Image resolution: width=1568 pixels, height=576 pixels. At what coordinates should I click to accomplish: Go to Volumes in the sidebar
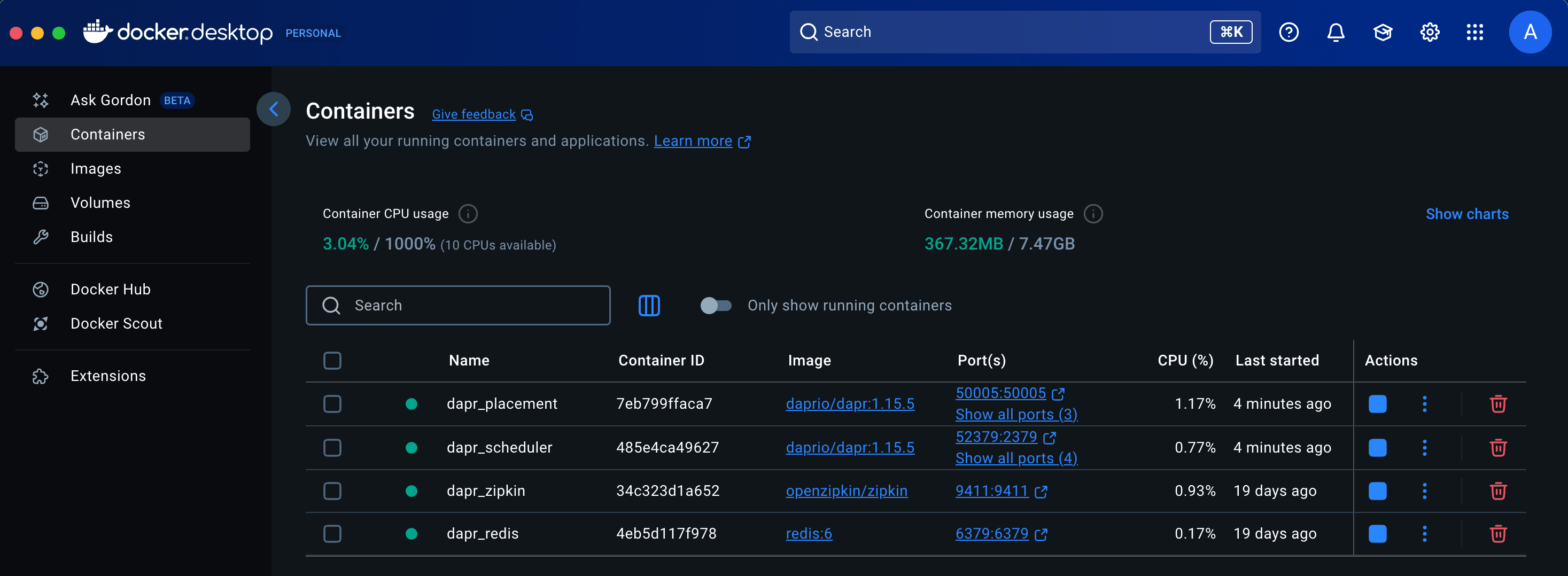click(132, 203)
